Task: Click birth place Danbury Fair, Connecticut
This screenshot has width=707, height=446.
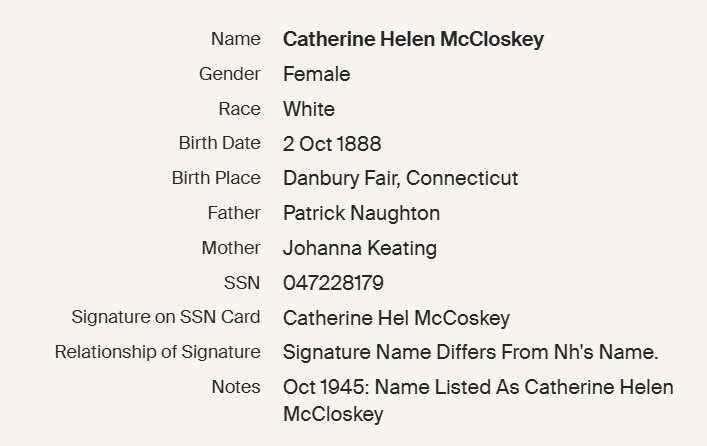Action: tap(400, 179)
